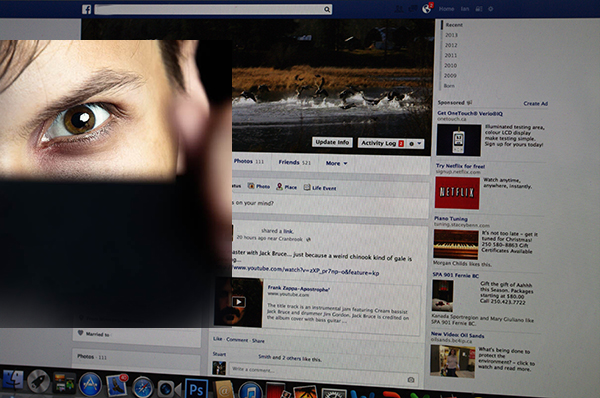Viewport: 600px width, 398px height.
Task: Click the Place pin icon in composer
Action: pos(279,186)
